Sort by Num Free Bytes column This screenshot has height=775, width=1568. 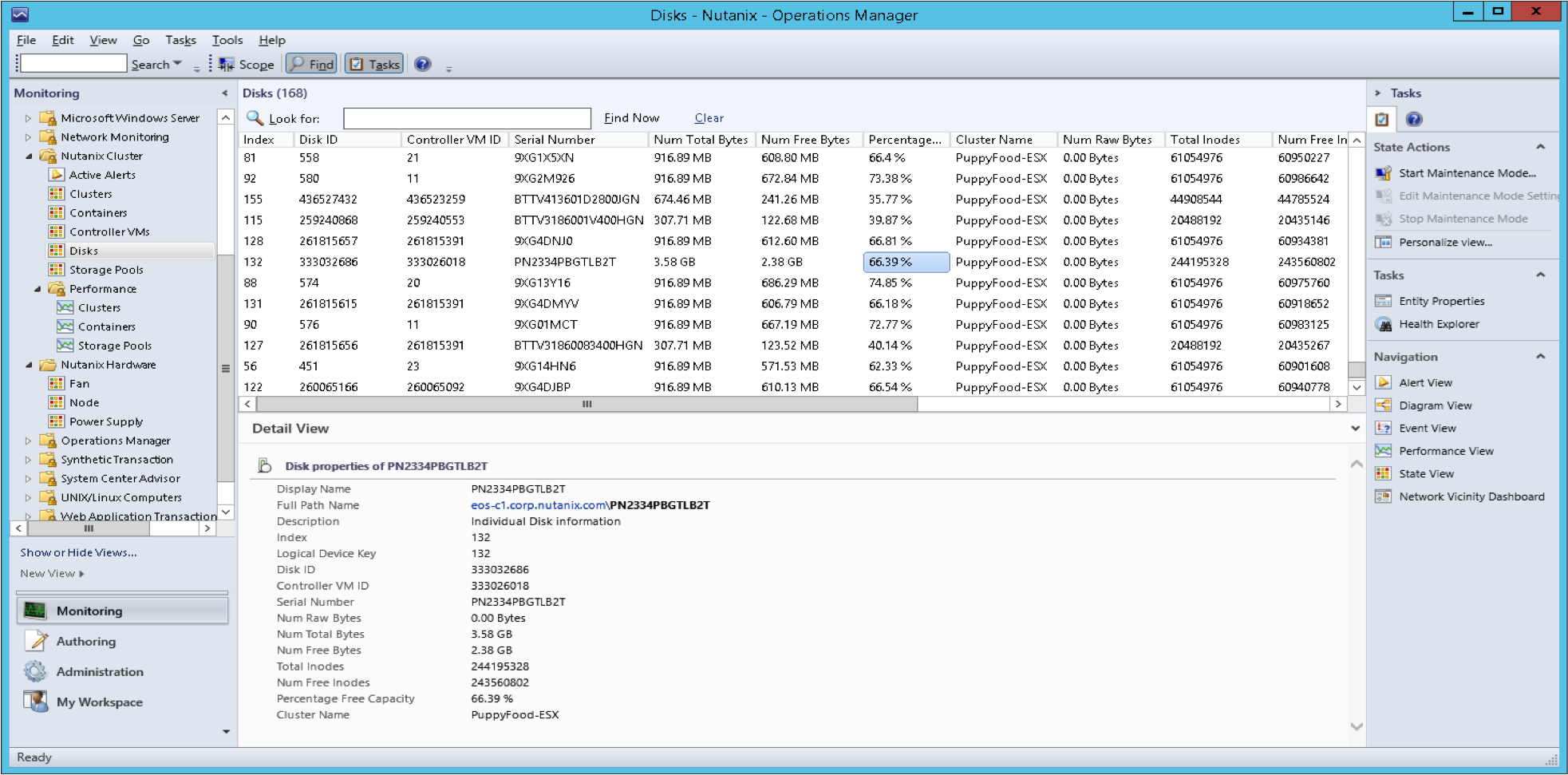click(x=809, y=140)
